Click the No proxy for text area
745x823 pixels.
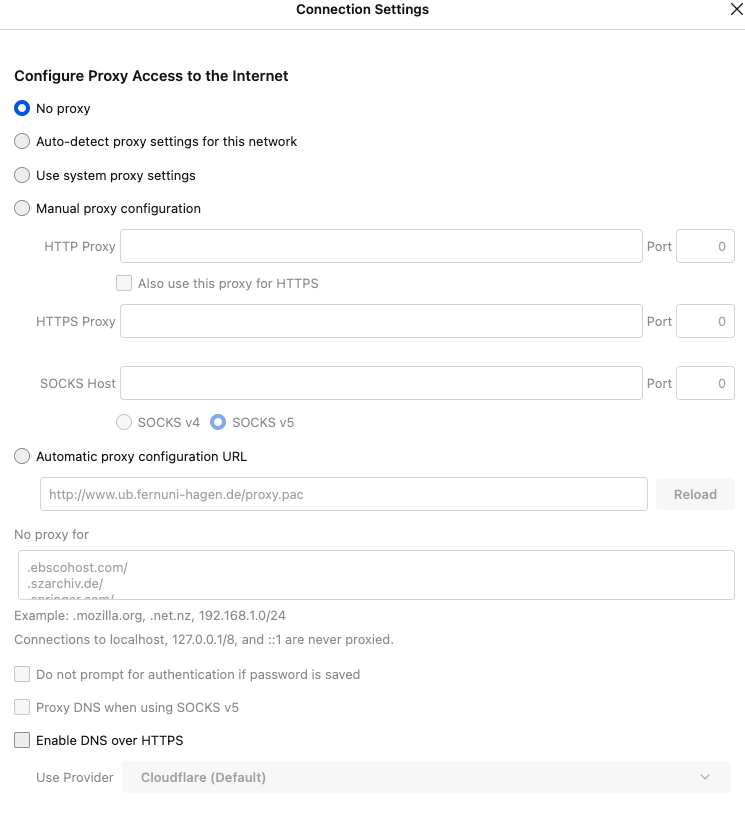(374, 575)
